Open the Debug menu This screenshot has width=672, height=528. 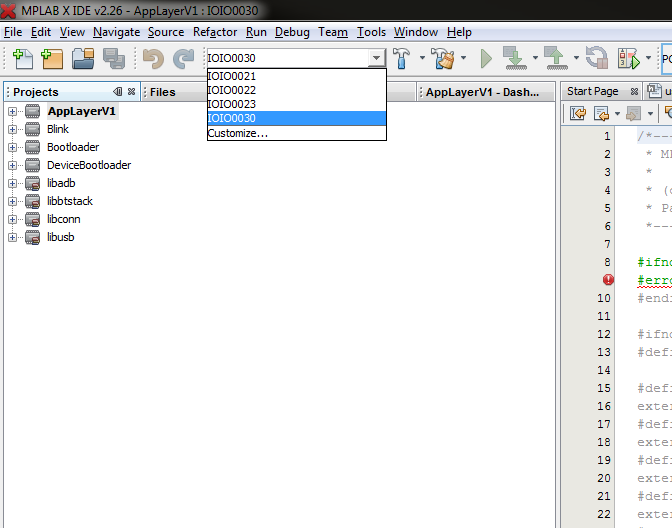click(292, 32)
